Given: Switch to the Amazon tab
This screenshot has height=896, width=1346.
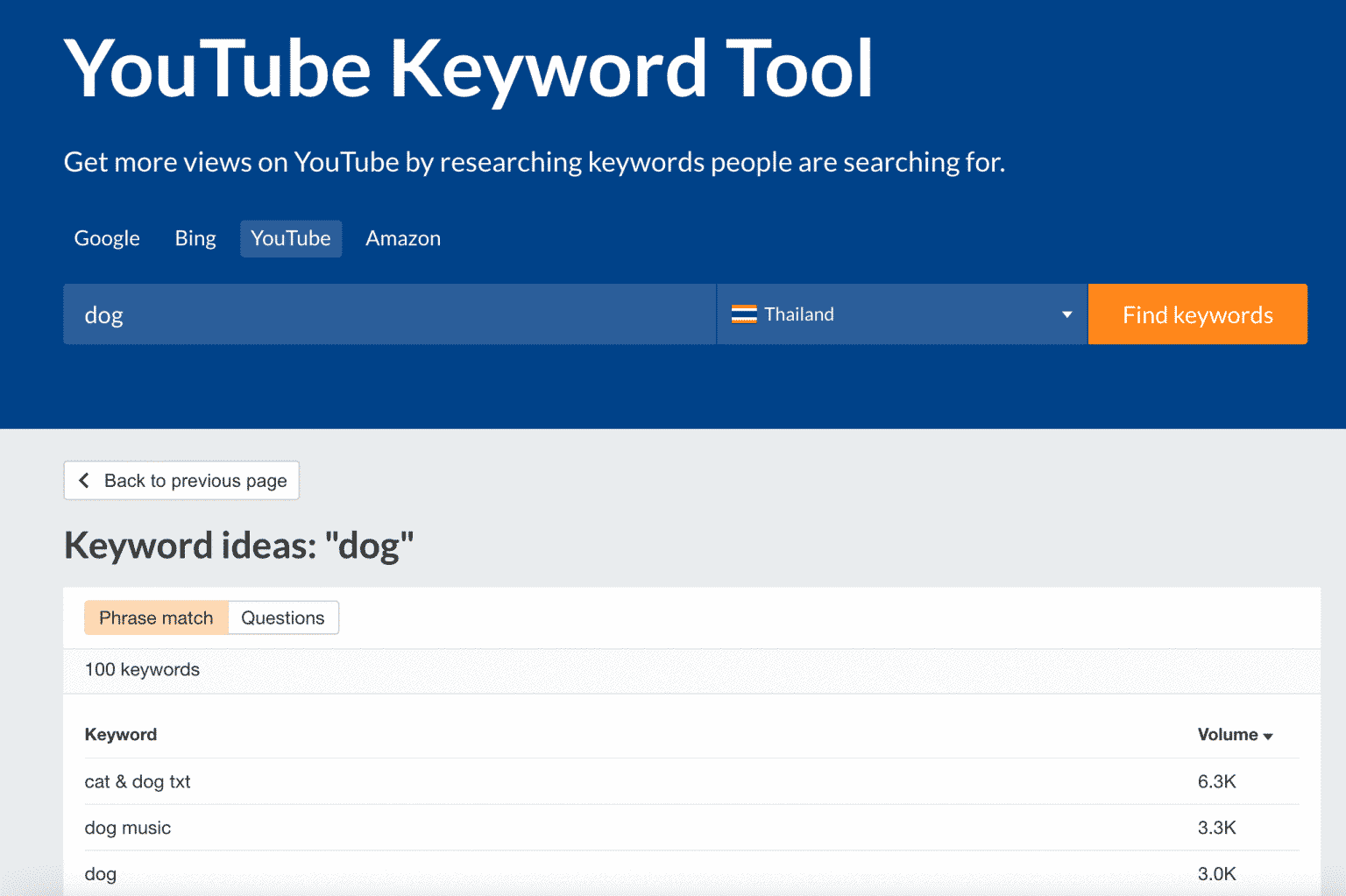Looking at the screenshot, I should 403,238.
